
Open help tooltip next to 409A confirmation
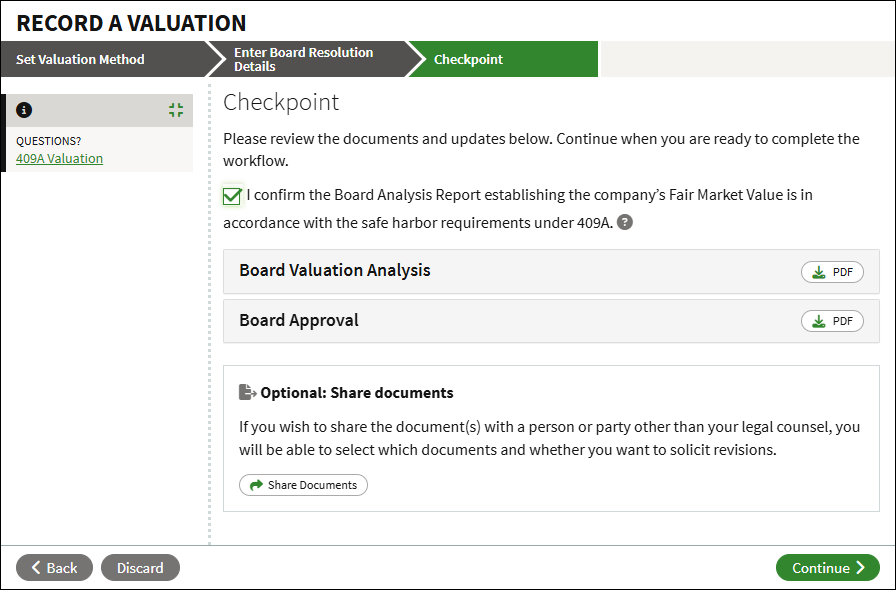tap(625, 222)
